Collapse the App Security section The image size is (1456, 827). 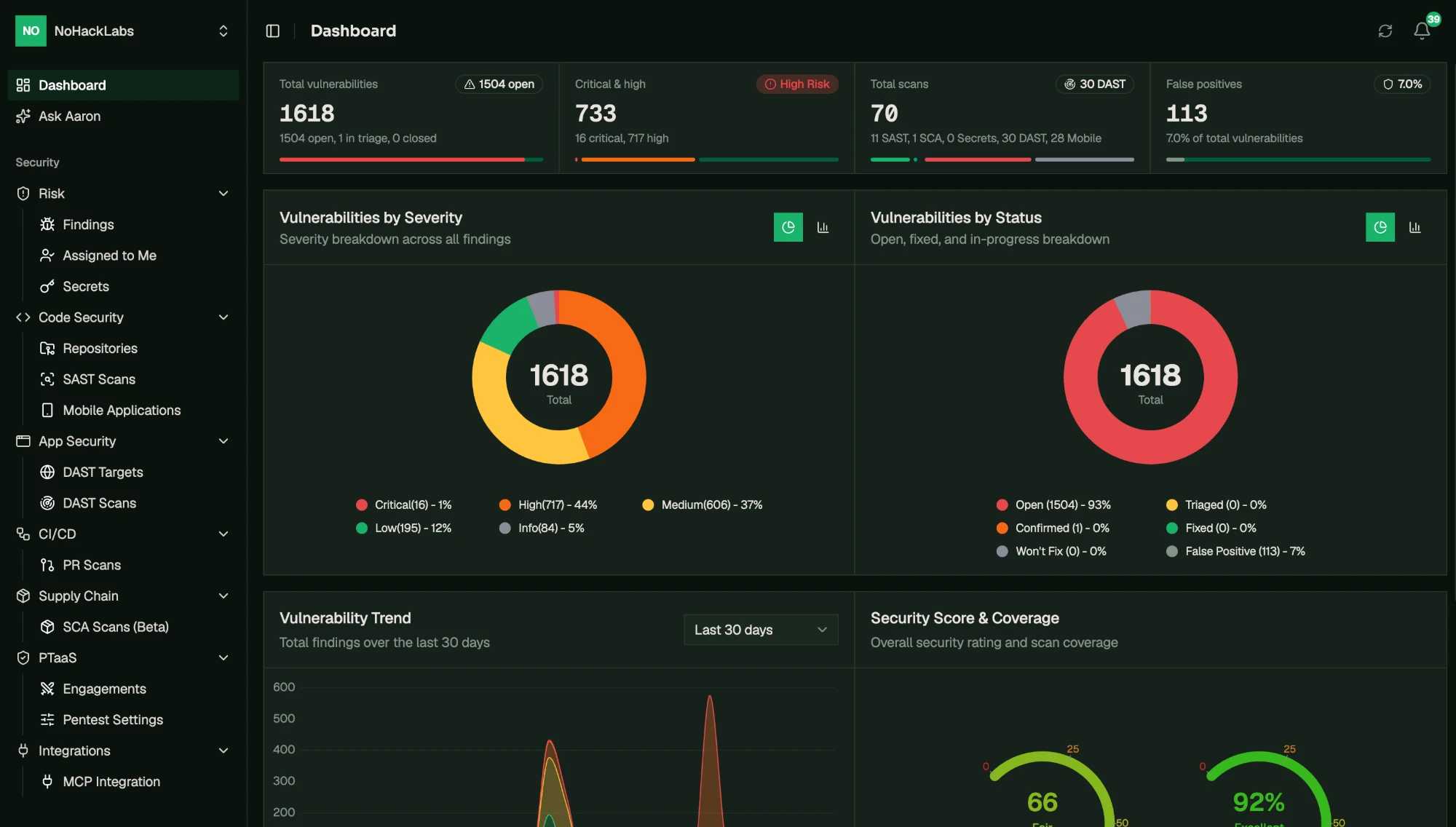coord(223,441)
